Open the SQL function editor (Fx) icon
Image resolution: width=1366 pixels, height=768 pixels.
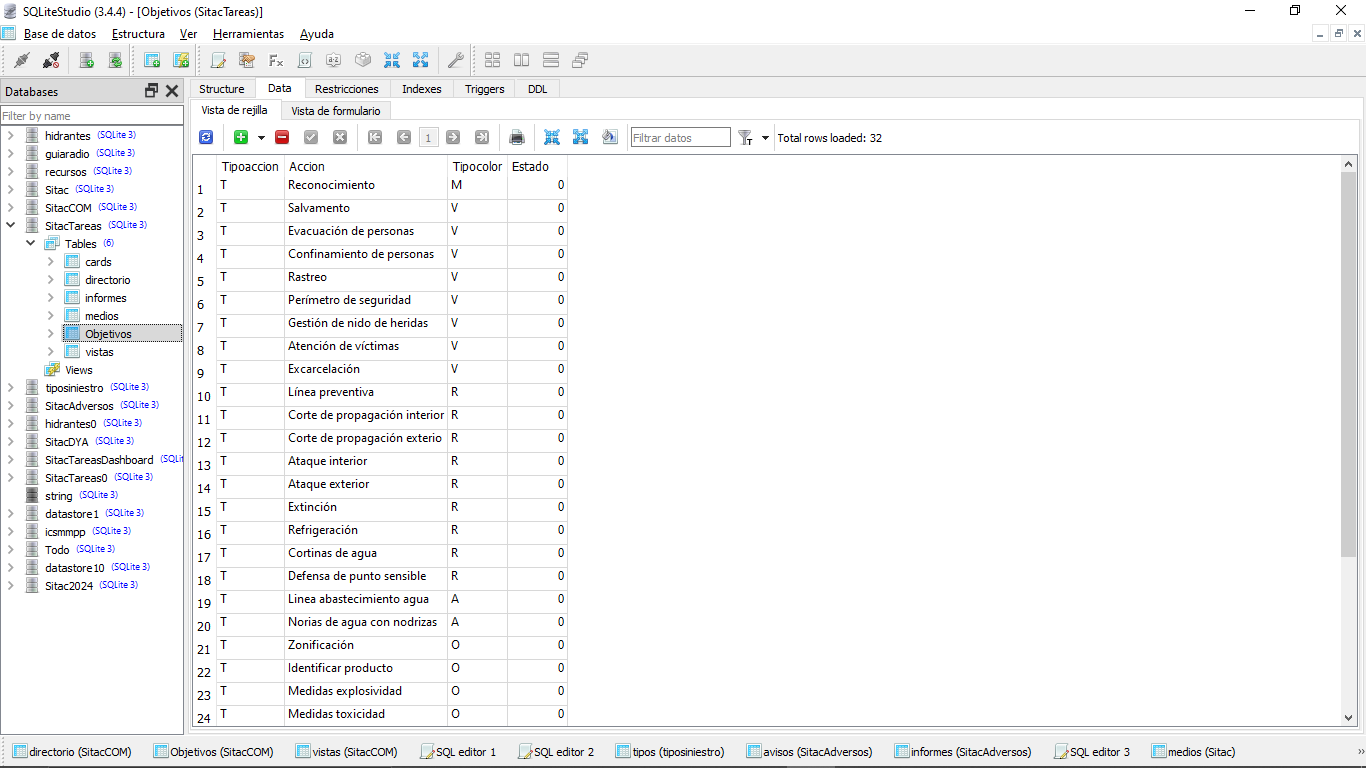tap(276, 61)
